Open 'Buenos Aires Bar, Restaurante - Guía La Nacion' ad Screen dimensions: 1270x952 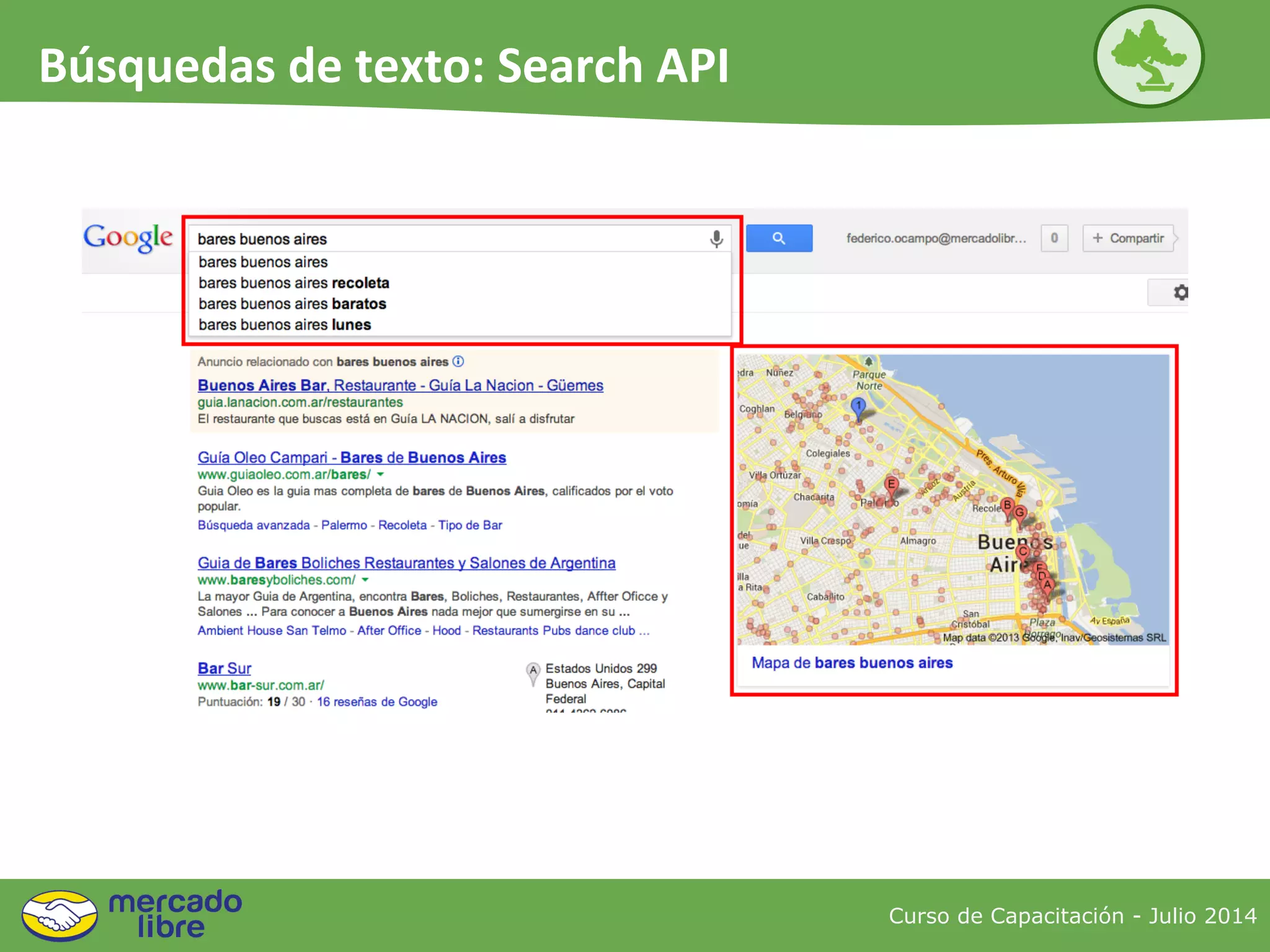coord(400,386)
